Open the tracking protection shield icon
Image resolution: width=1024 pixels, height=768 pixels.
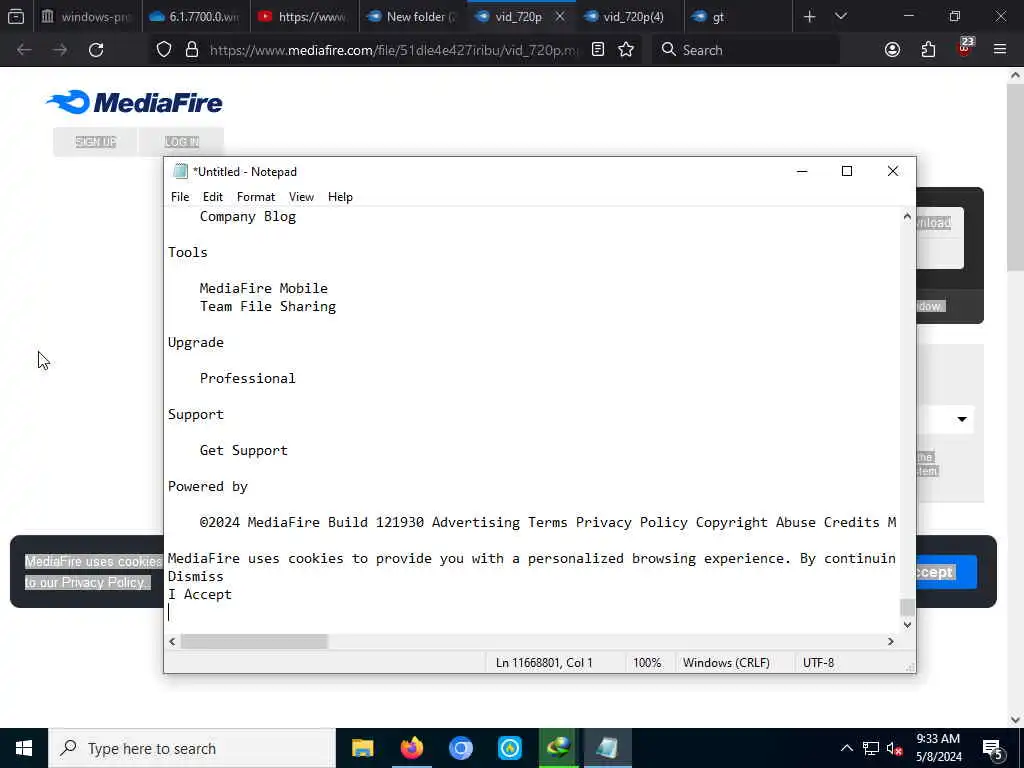164,50
